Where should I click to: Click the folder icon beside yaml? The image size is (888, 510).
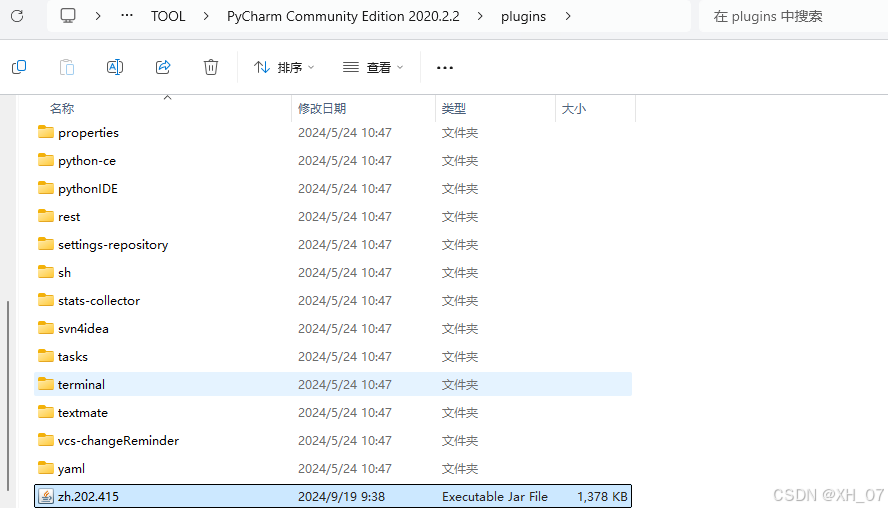coord(46,468)
